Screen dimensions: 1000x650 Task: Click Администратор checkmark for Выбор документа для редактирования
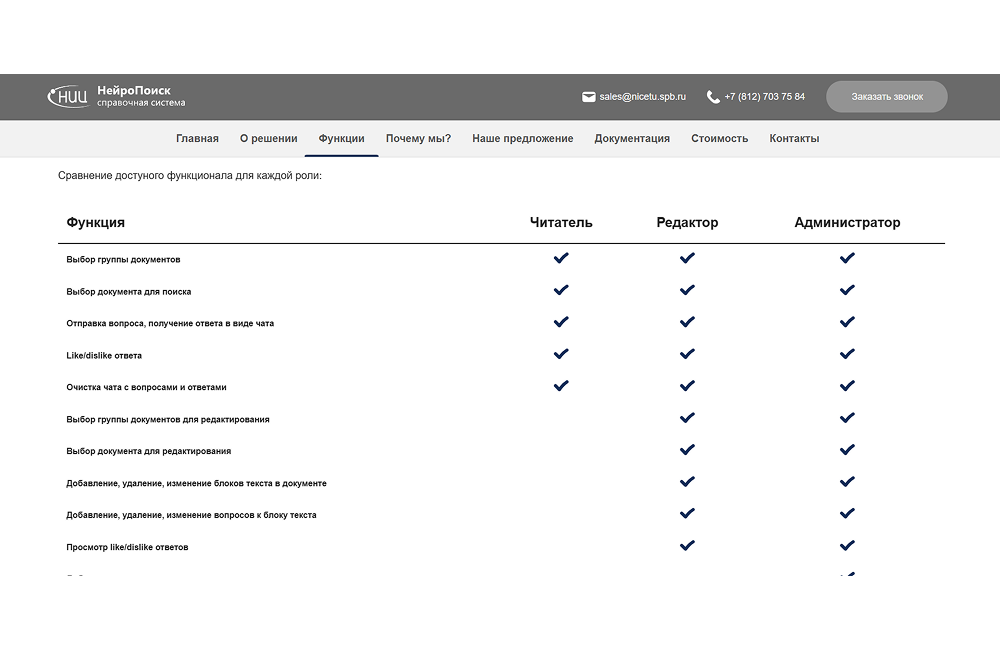847,450
